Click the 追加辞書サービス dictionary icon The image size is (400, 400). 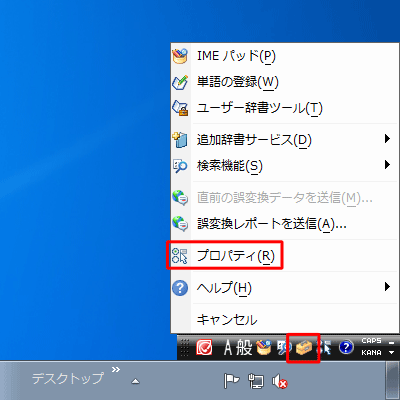click(180, 140)
